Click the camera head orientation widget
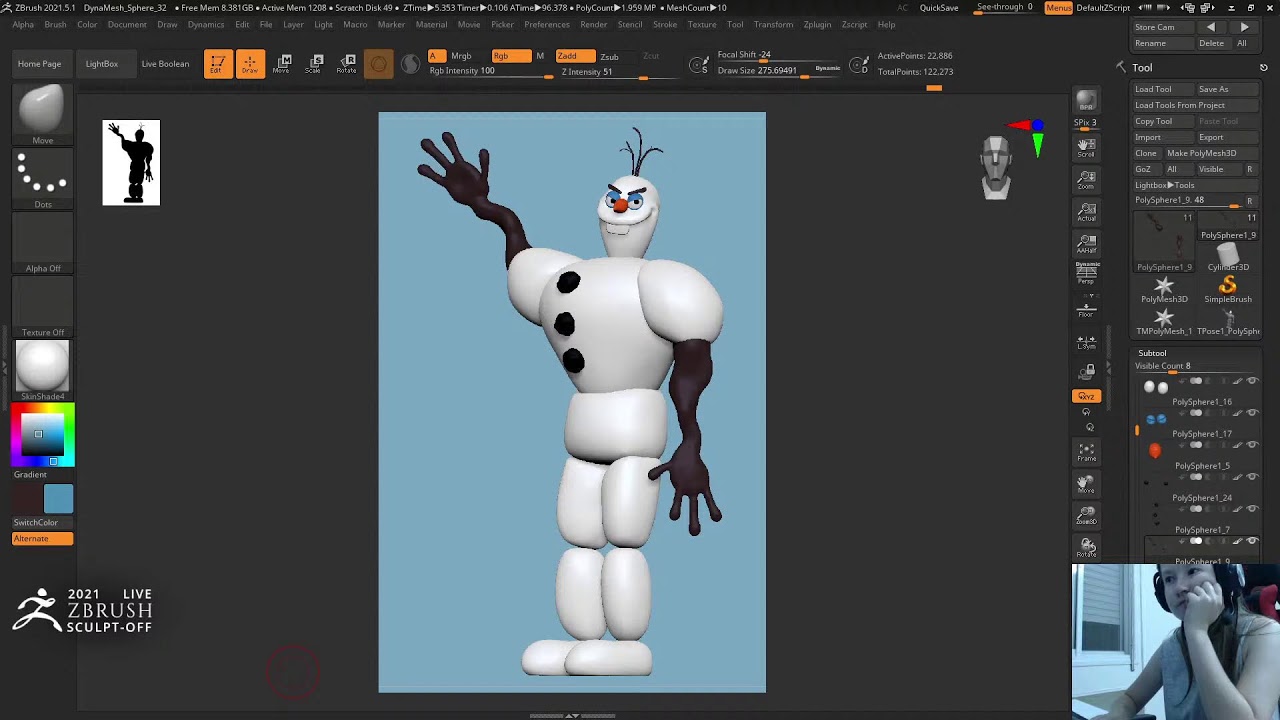The width and height of the screenshot is (1280, 720). click(x=996, y=167)
